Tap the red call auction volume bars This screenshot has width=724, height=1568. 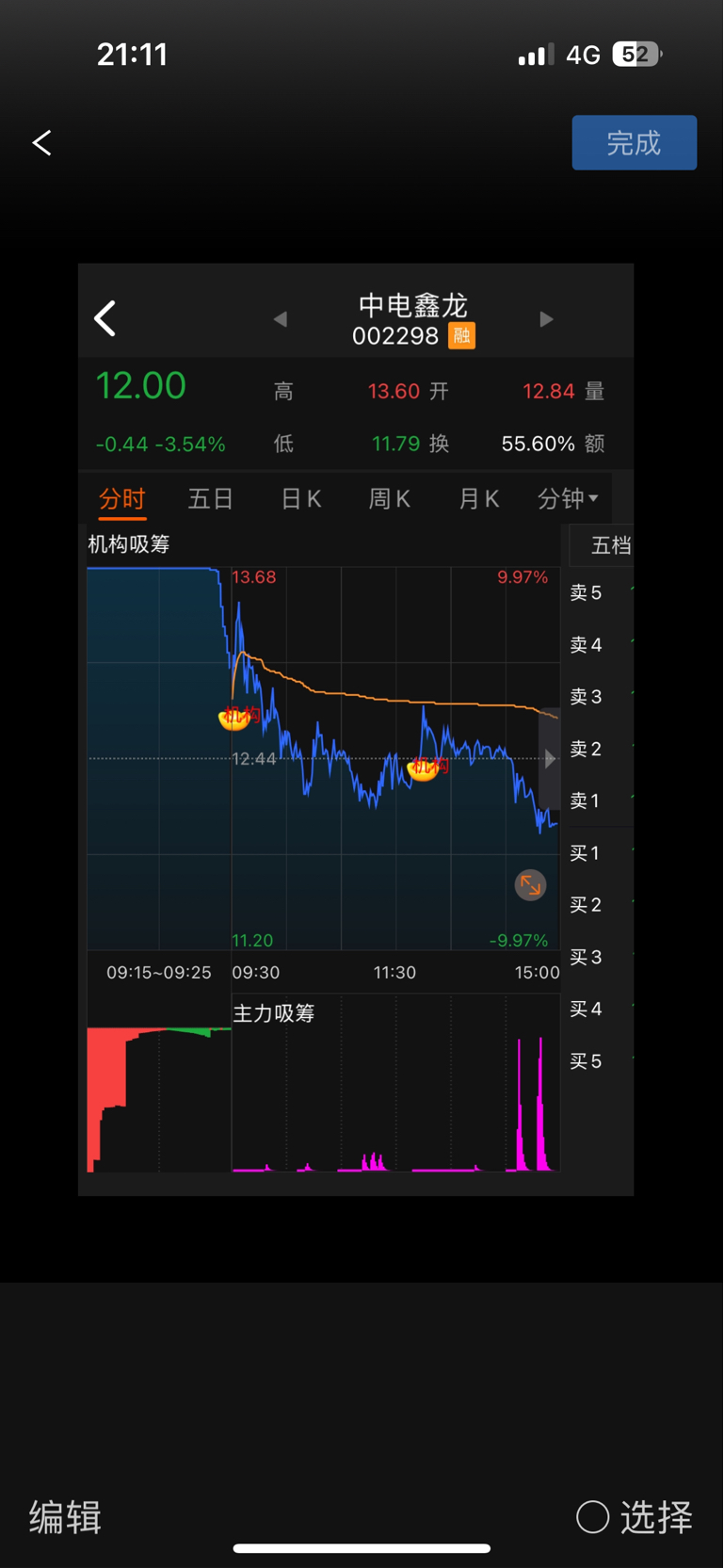coord(106,1083)
